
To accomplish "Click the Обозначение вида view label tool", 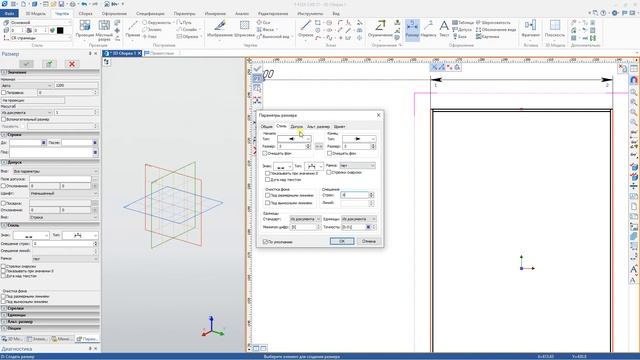I will 496,29.
